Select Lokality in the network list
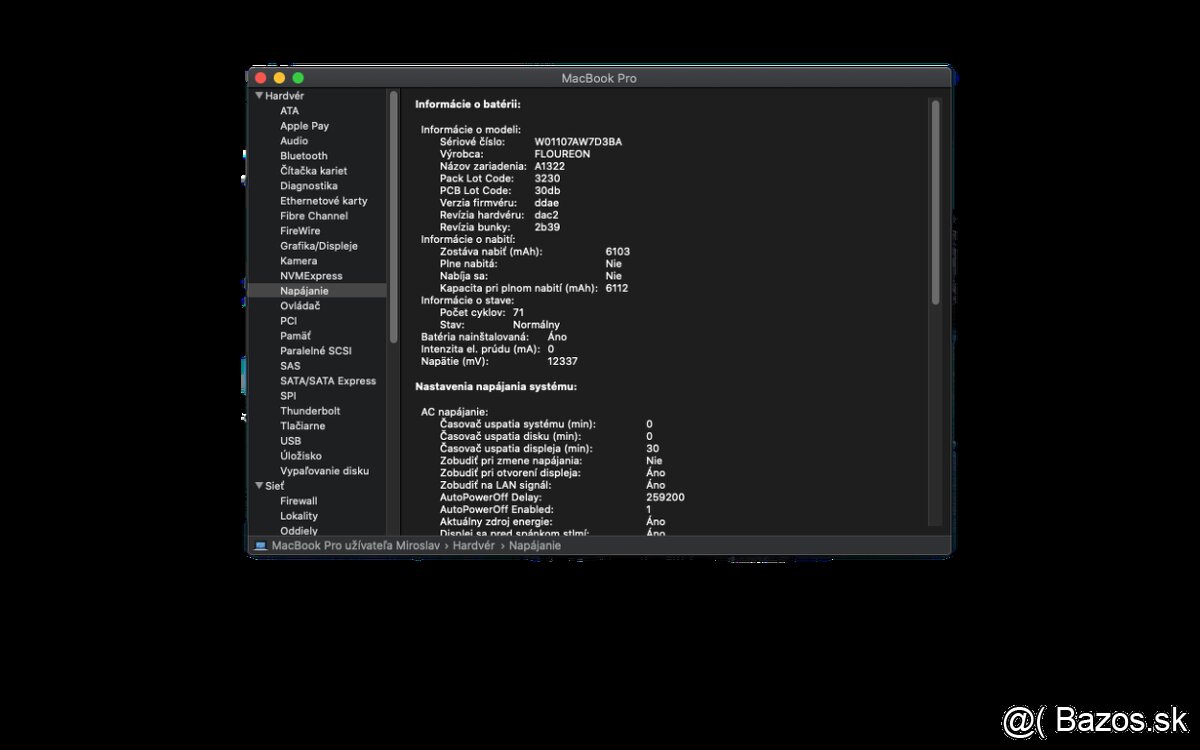 300,515
